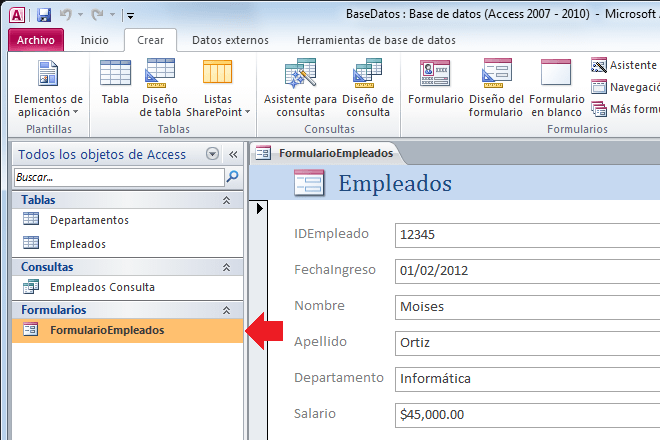Screen dimensions: 660x440
Task: Save the database with the floppy icon
Action: click(x=44, y=16)
